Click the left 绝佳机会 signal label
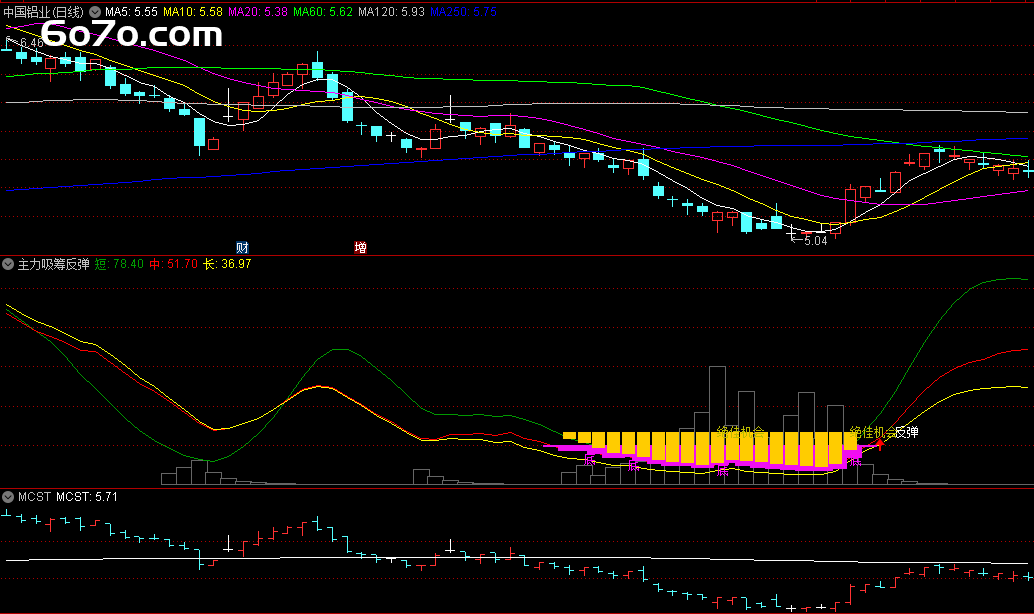1034x614 pixels. [x=741, y=432]
